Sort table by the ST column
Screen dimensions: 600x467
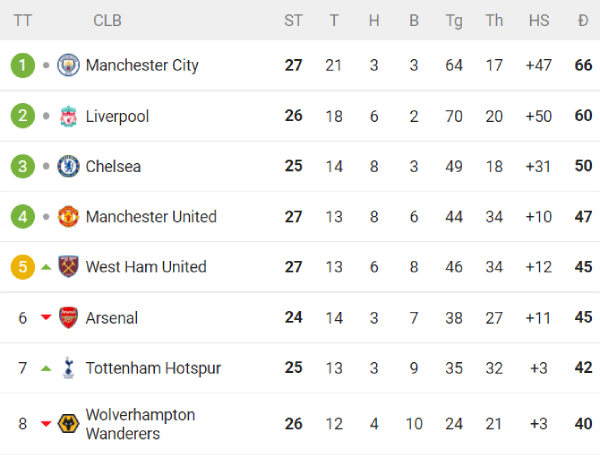pos(293,20)
